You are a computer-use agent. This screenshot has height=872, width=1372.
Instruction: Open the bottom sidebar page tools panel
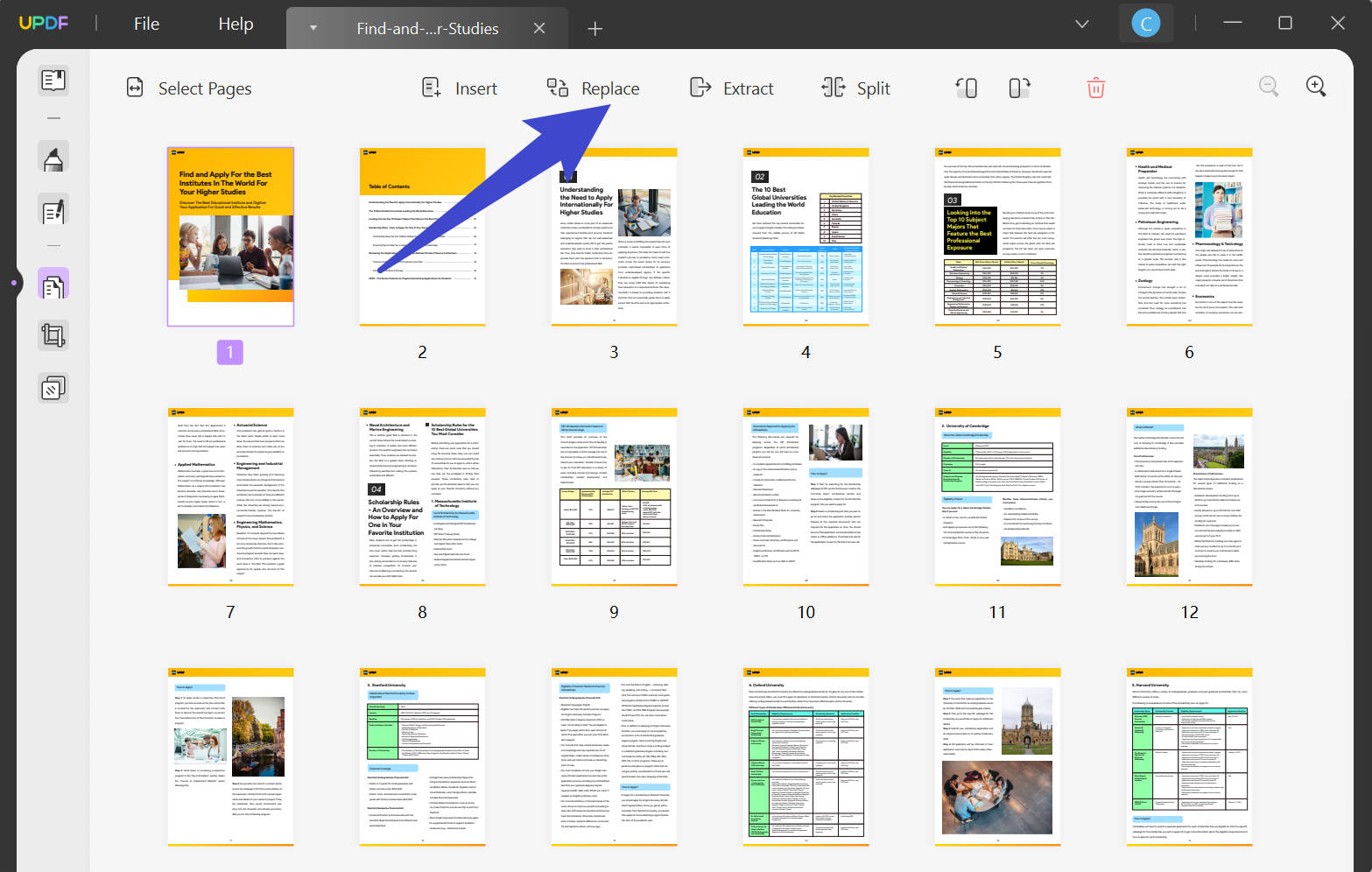click(x=53, y=387)
